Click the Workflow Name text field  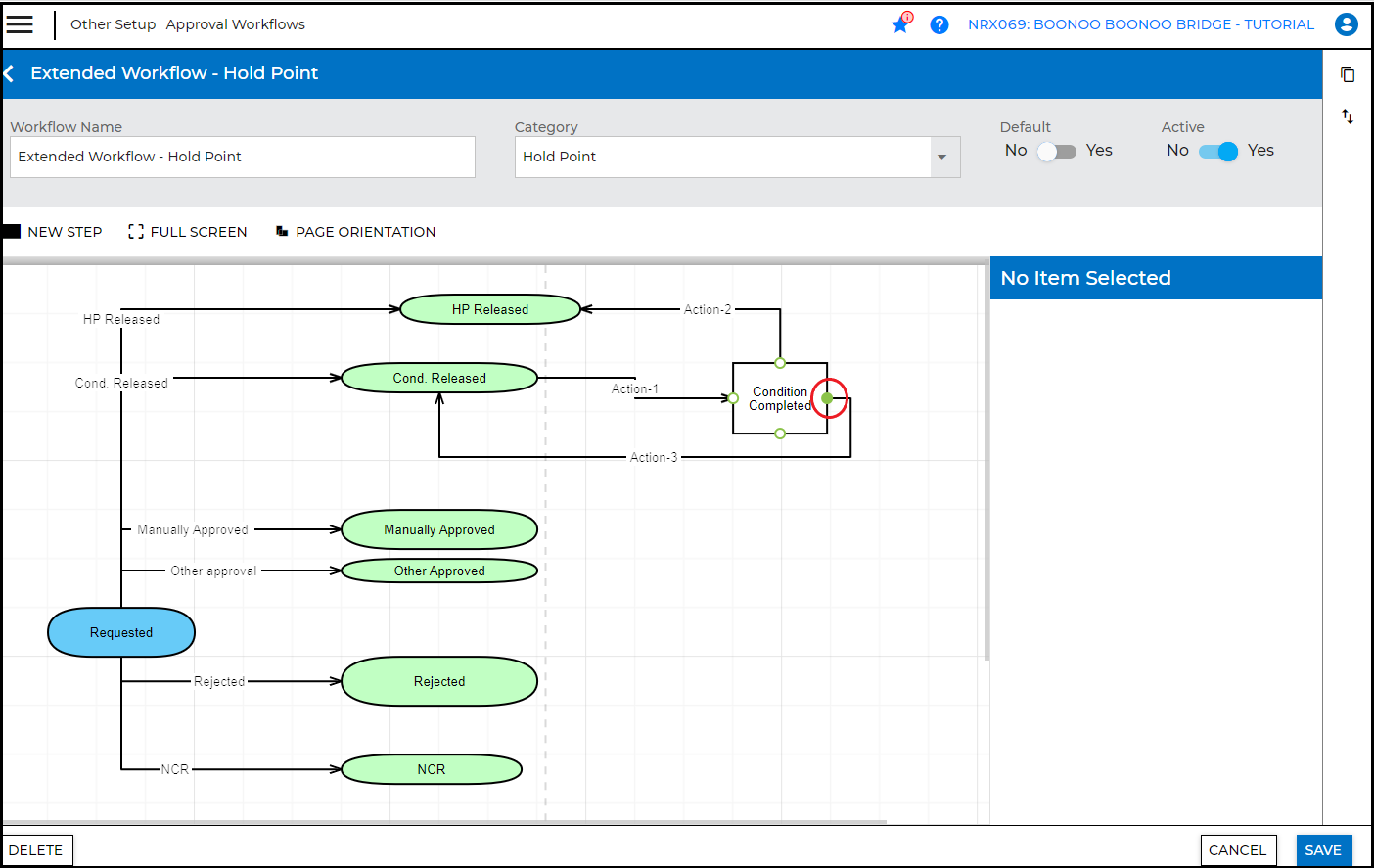[x=242, y=157]
